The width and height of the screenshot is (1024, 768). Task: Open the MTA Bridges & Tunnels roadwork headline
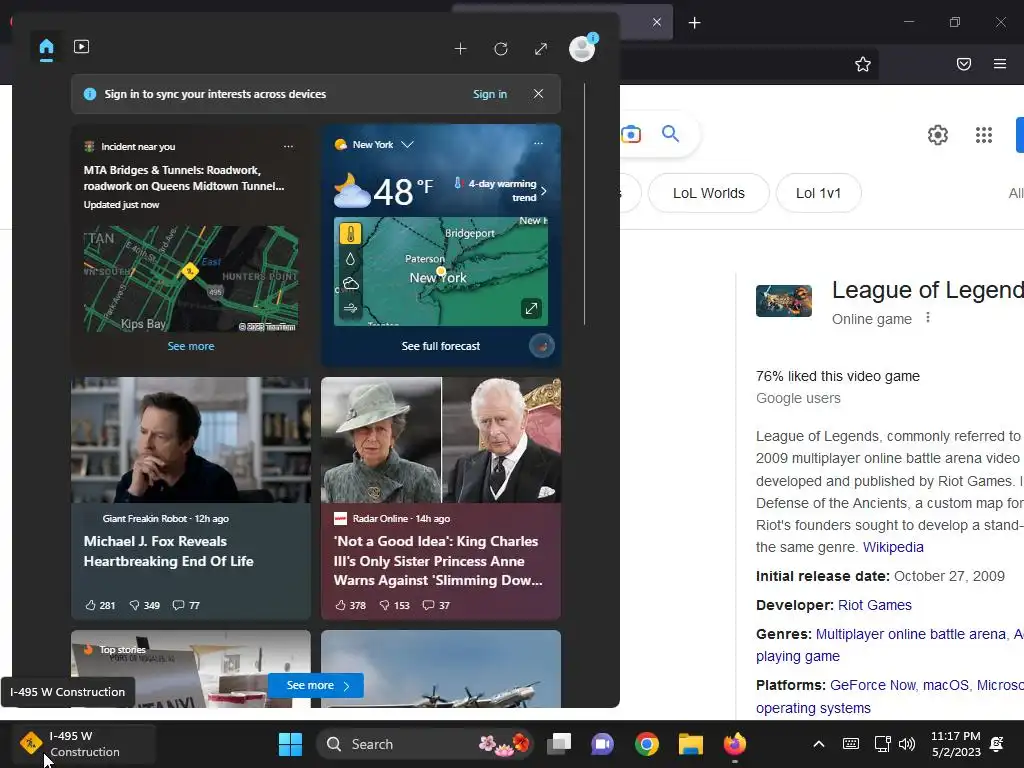click(x=184, y=178)
